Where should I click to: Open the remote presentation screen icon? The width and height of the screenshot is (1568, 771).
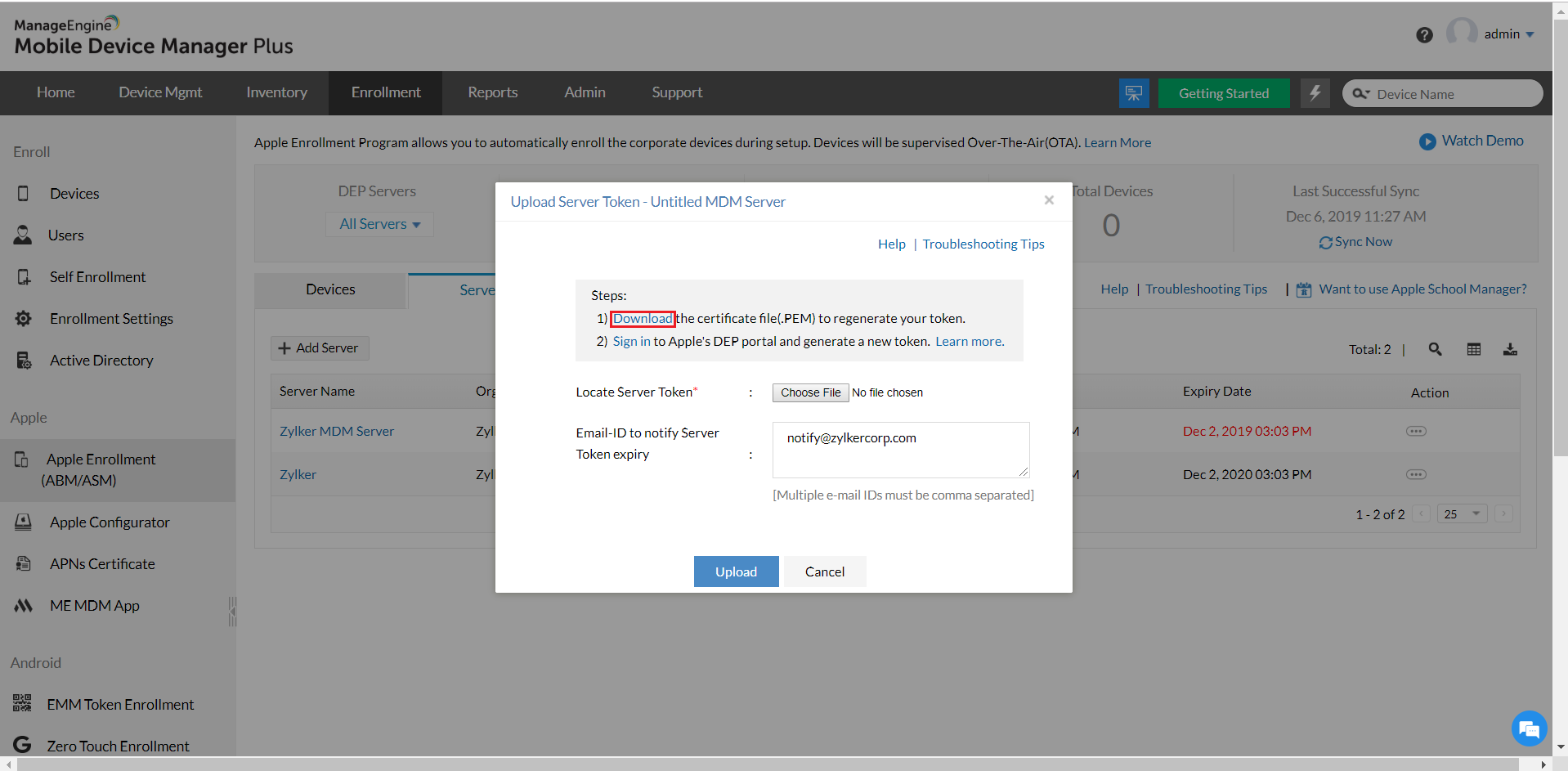pos(1134,93)
